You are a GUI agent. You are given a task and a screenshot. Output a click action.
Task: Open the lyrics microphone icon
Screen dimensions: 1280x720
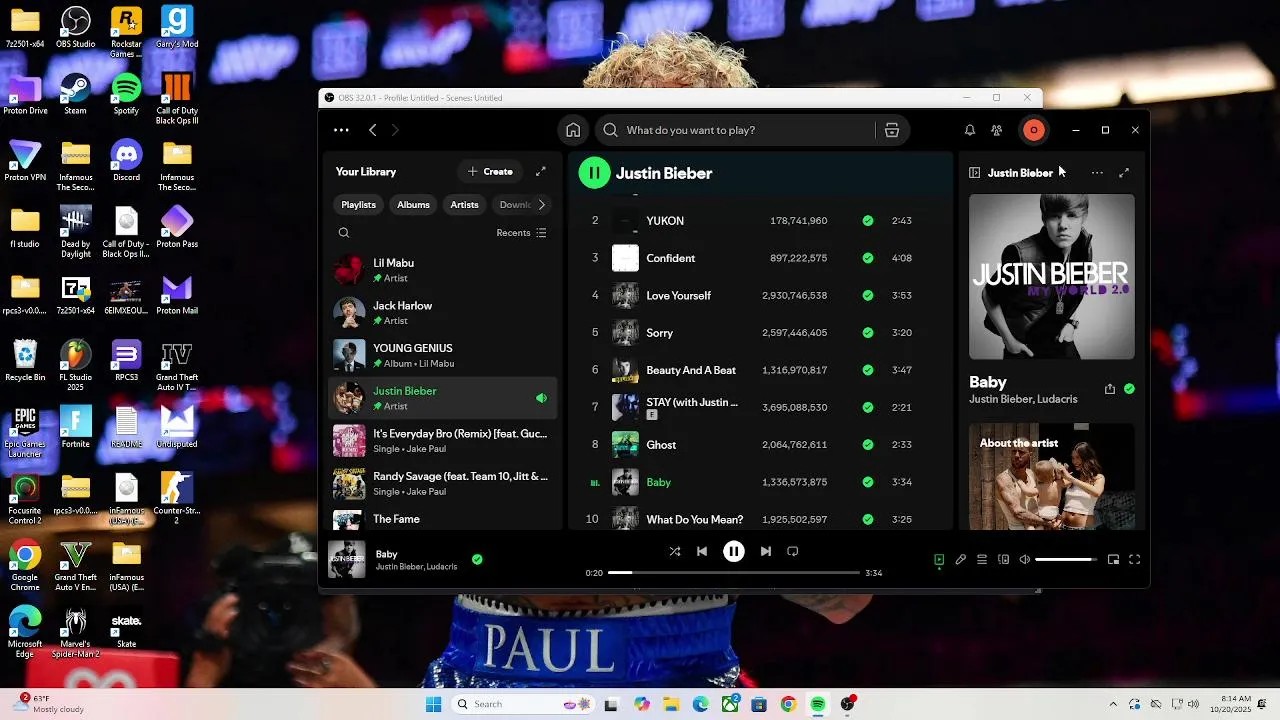[961, 560]
